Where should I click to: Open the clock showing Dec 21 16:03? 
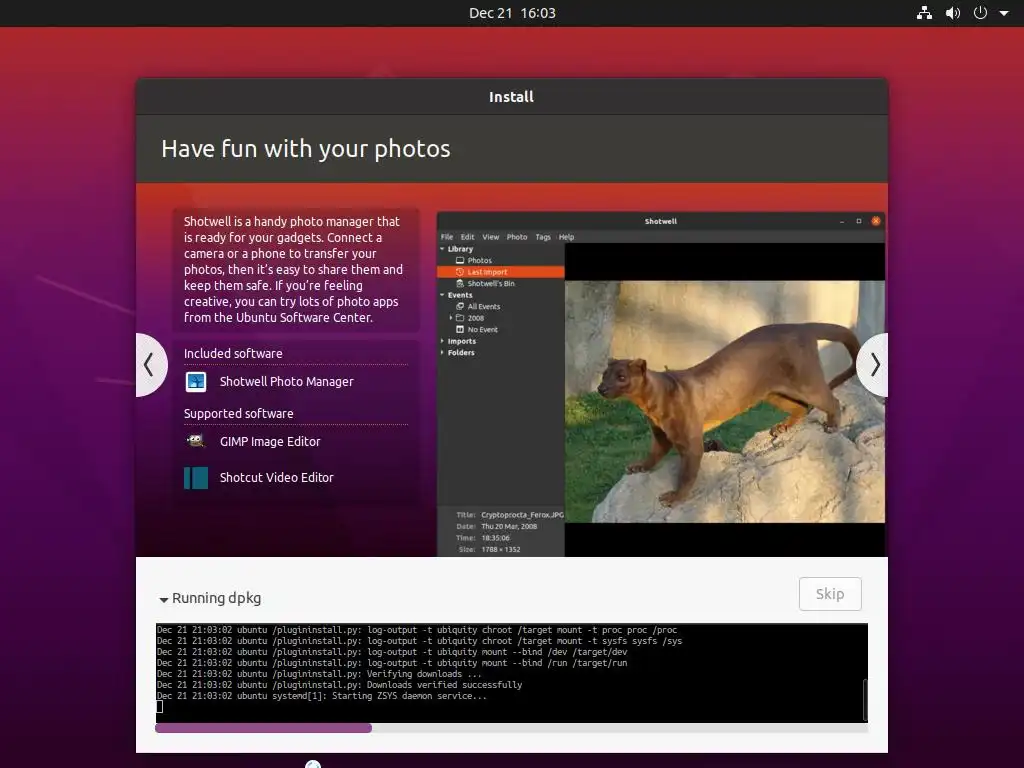512,13
